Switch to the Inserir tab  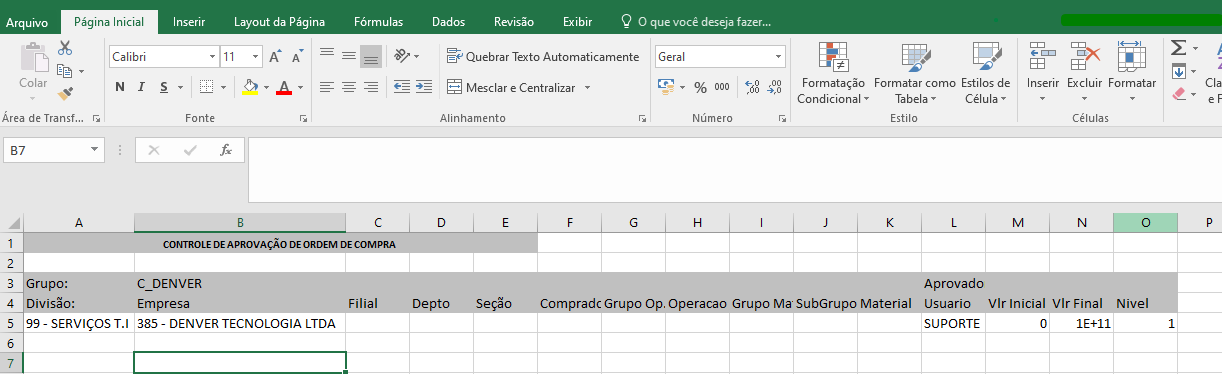[x=190, y=21]
